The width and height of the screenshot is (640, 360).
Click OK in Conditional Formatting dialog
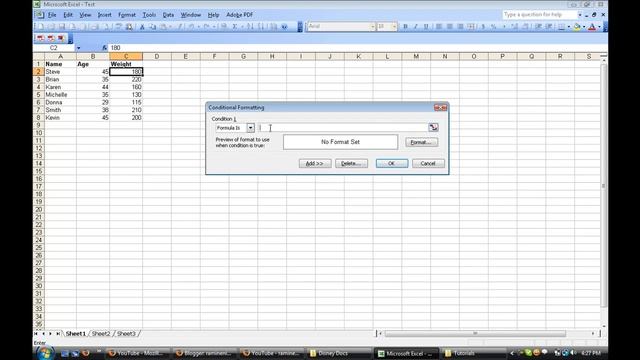click(x=391, y=163)
